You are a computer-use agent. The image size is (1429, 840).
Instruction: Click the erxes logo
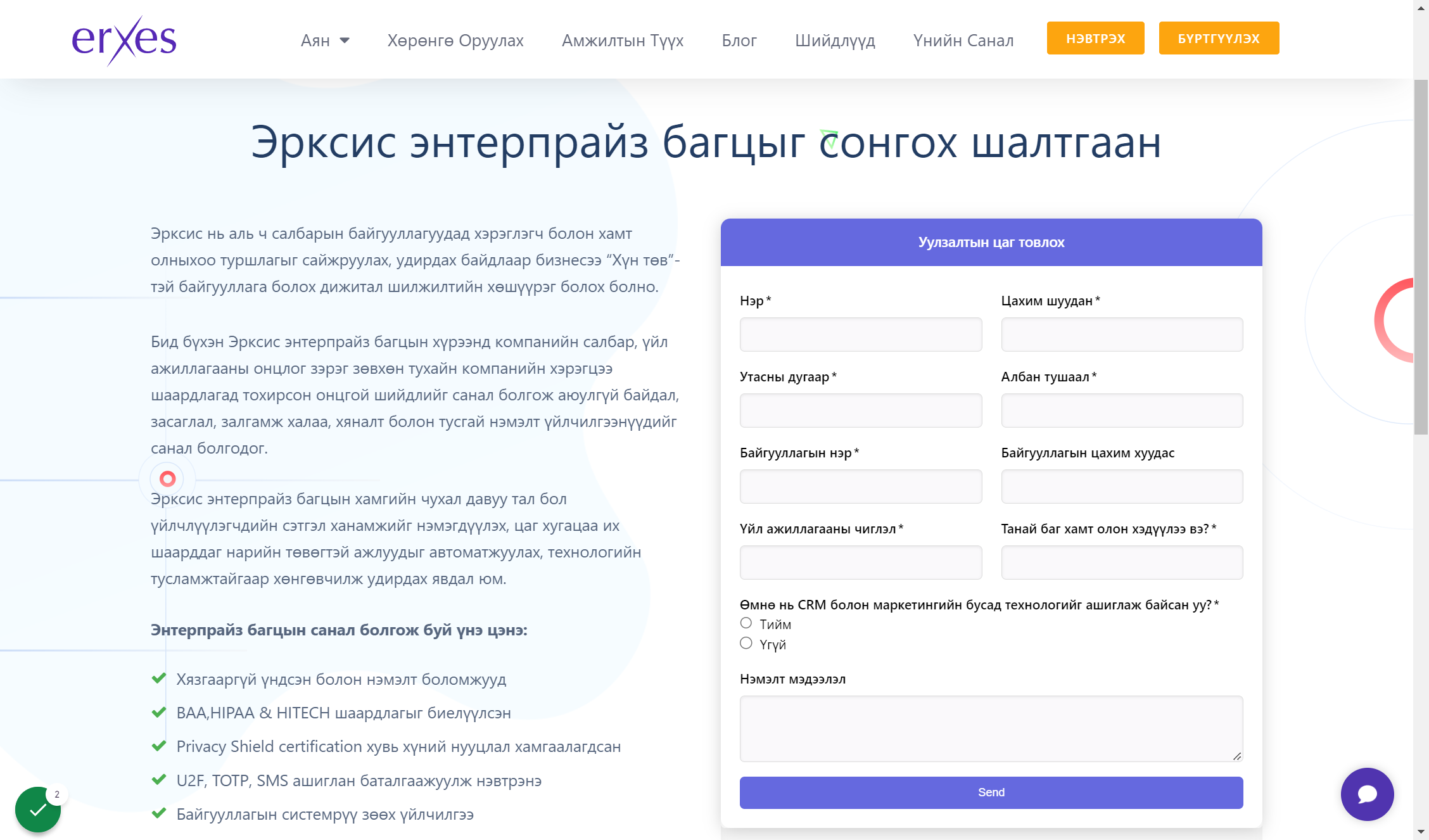(x=124, y=40)
